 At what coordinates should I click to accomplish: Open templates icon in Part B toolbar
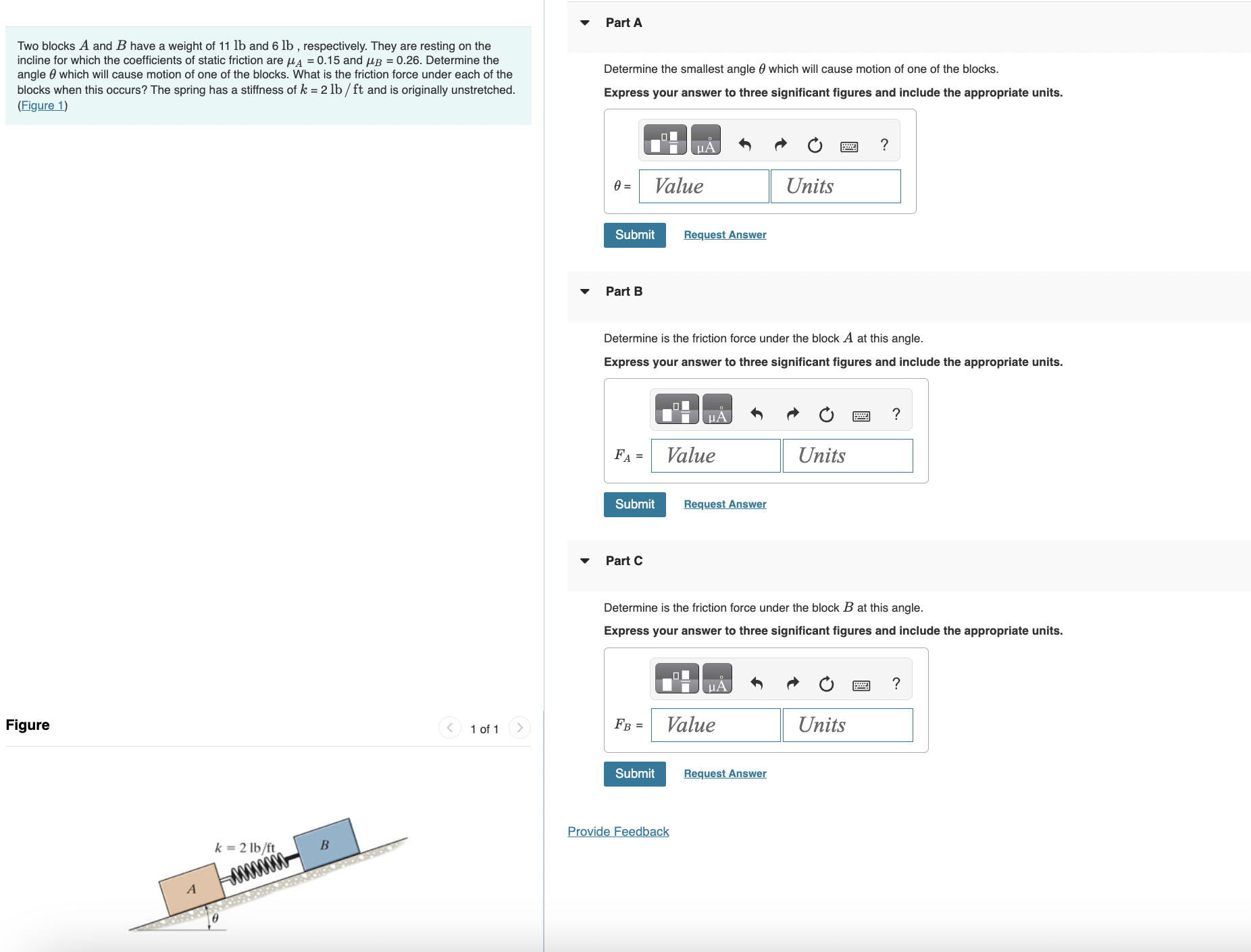[x=677, y=409]
